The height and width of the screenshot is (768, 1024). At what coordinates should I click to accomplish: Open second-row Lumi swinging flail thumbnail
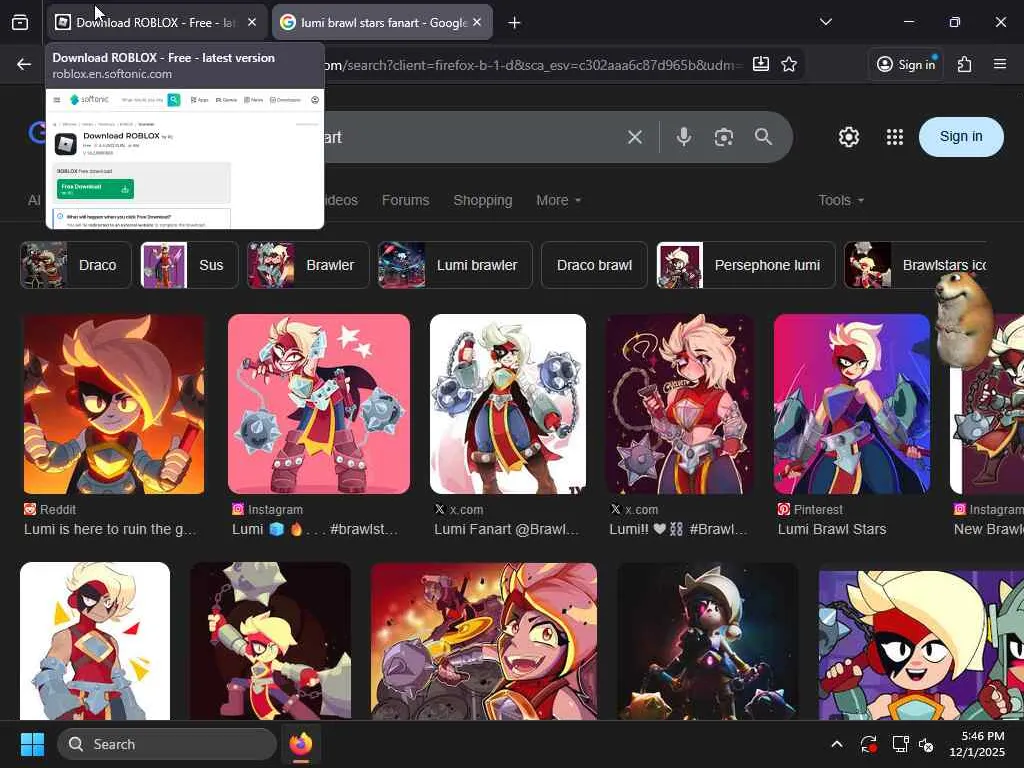270,641
